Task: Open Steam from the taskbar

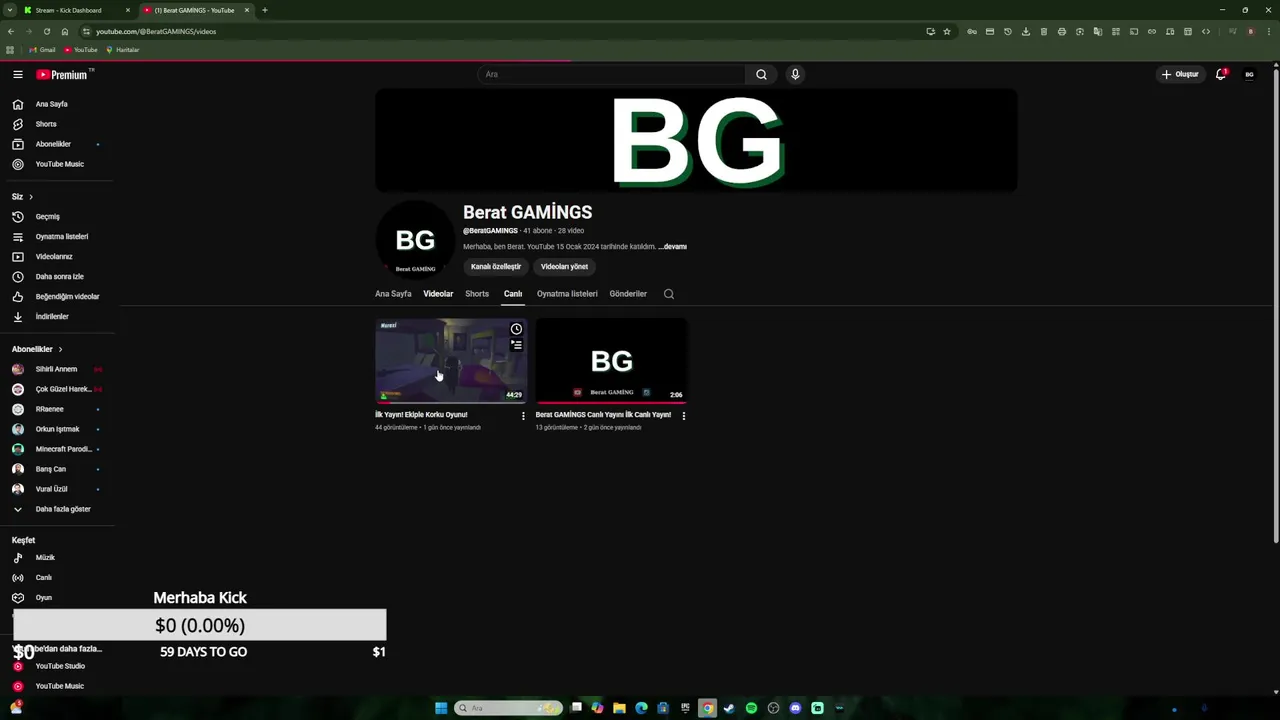Action: [729, 708]
